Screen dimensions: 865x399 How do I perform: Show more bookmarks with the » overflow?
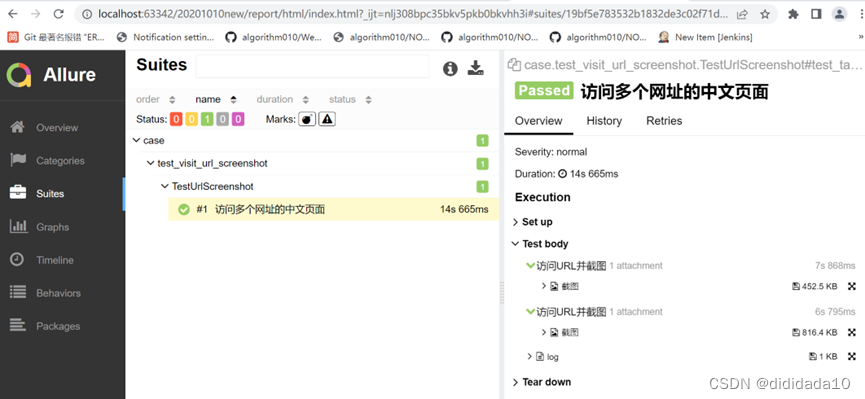(x=861, y=37)
